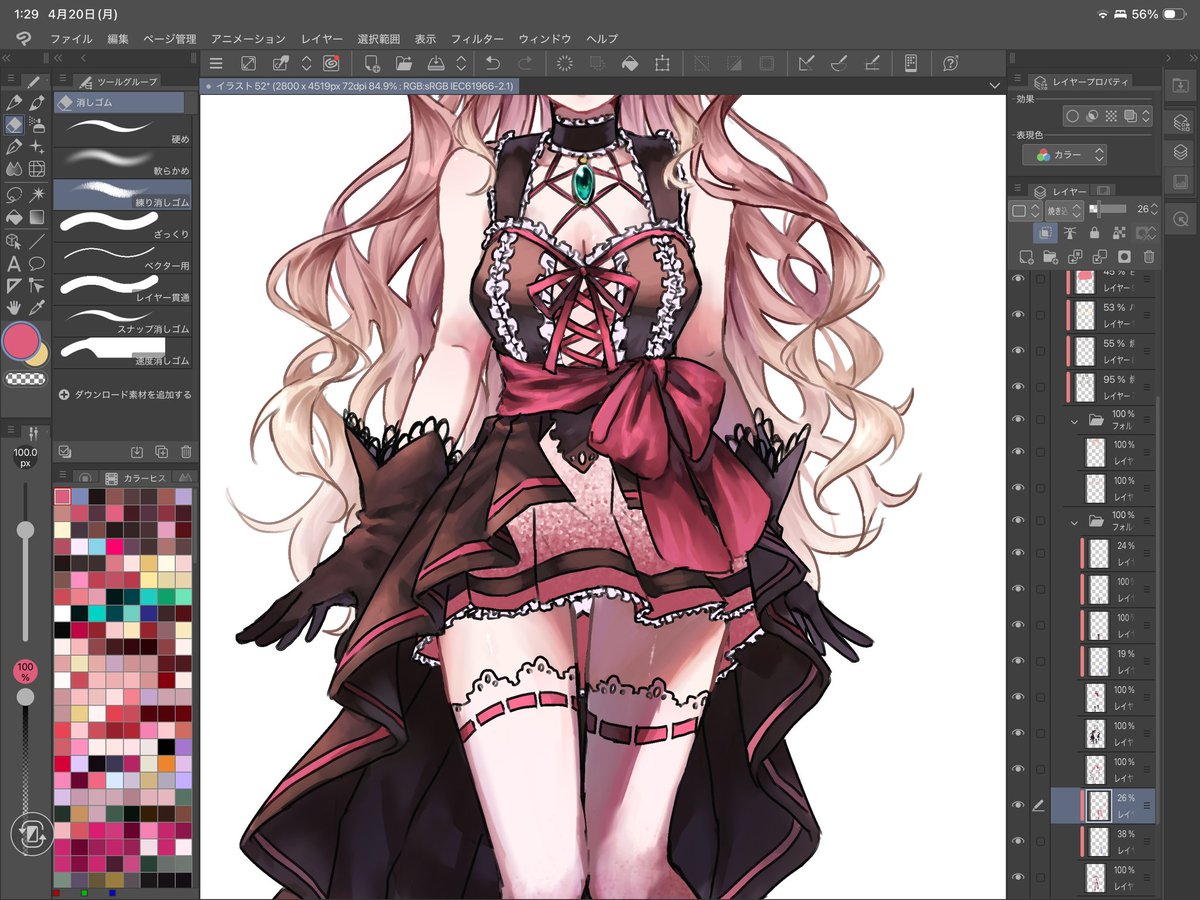Create a new layer folder
Image resolution: width=1200 pixels, height=900 pixels.
[x=1050, y=257]
